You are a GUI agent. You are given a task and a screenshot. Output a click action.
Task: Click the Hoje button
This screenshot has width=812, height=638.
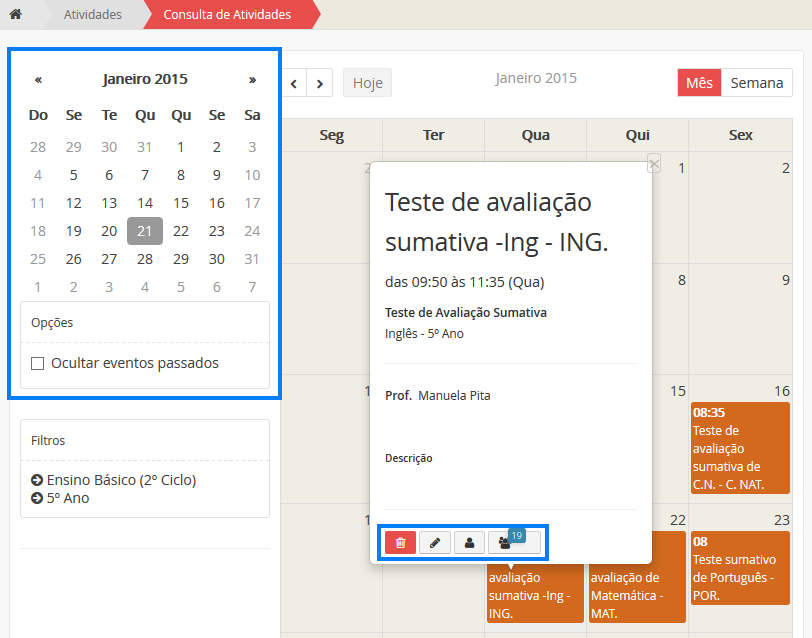(367, 83)
